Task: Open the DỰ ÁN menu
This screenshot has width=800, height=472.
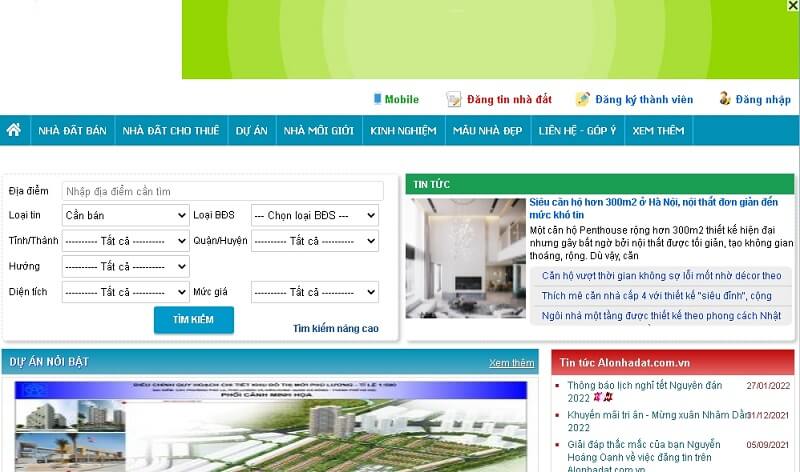Action: coord(252,131)
